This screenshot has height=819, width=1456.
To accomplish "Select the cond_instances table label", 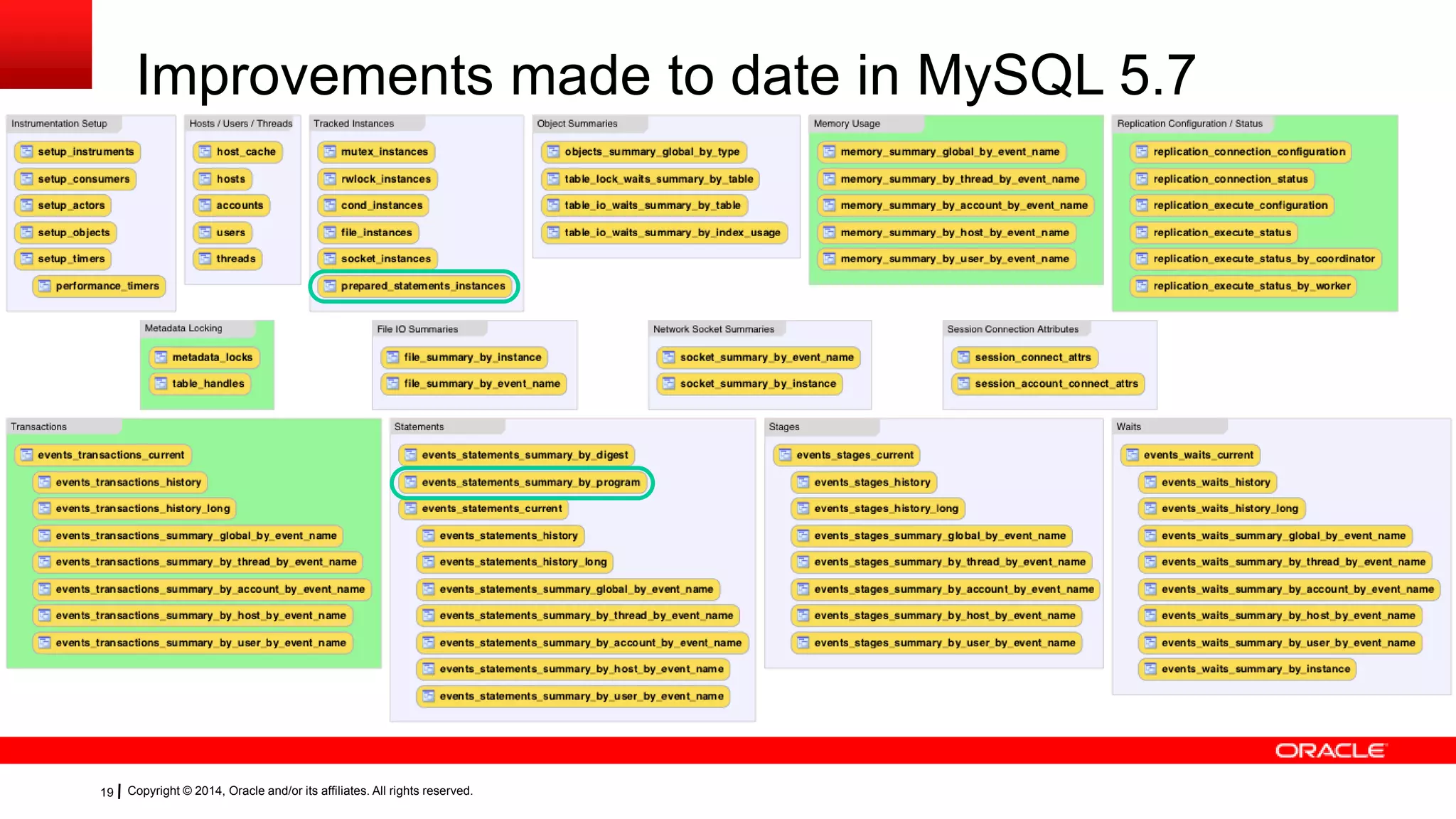I will point(382,205).
